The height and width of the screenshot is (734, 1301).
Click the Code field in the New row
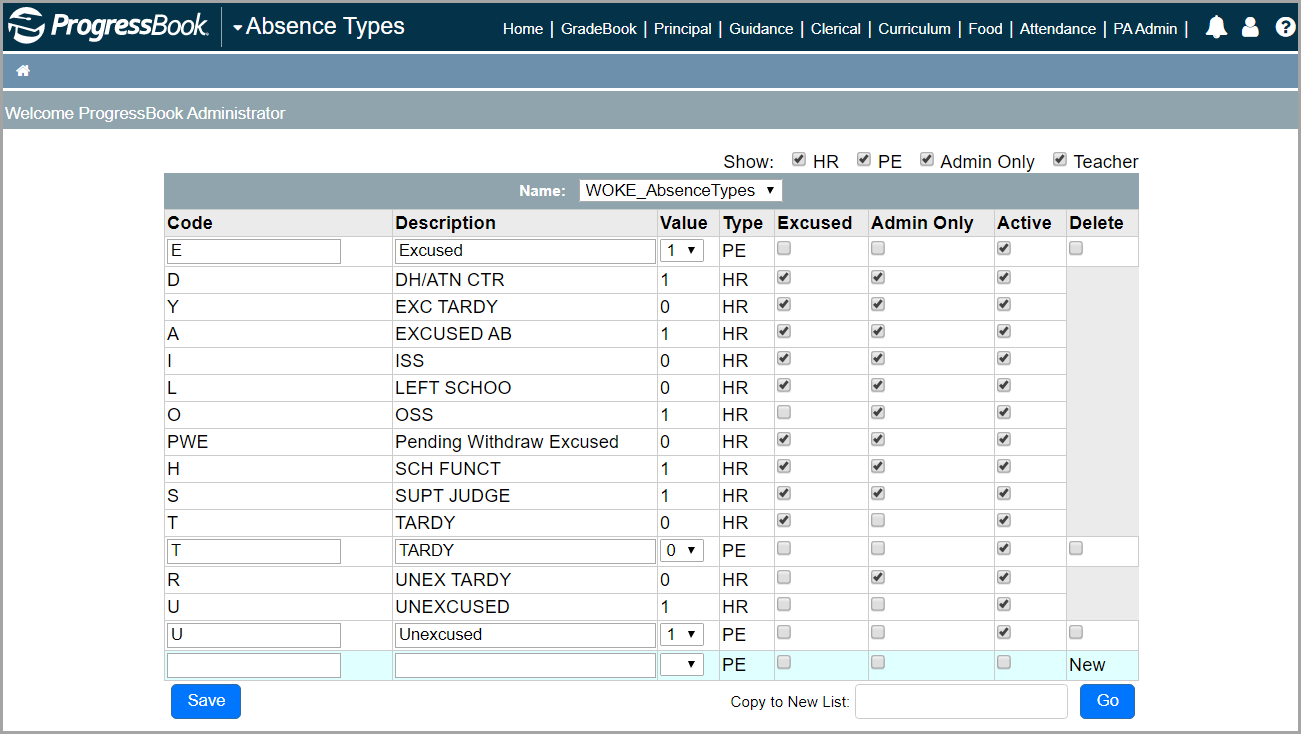(253, 663)
